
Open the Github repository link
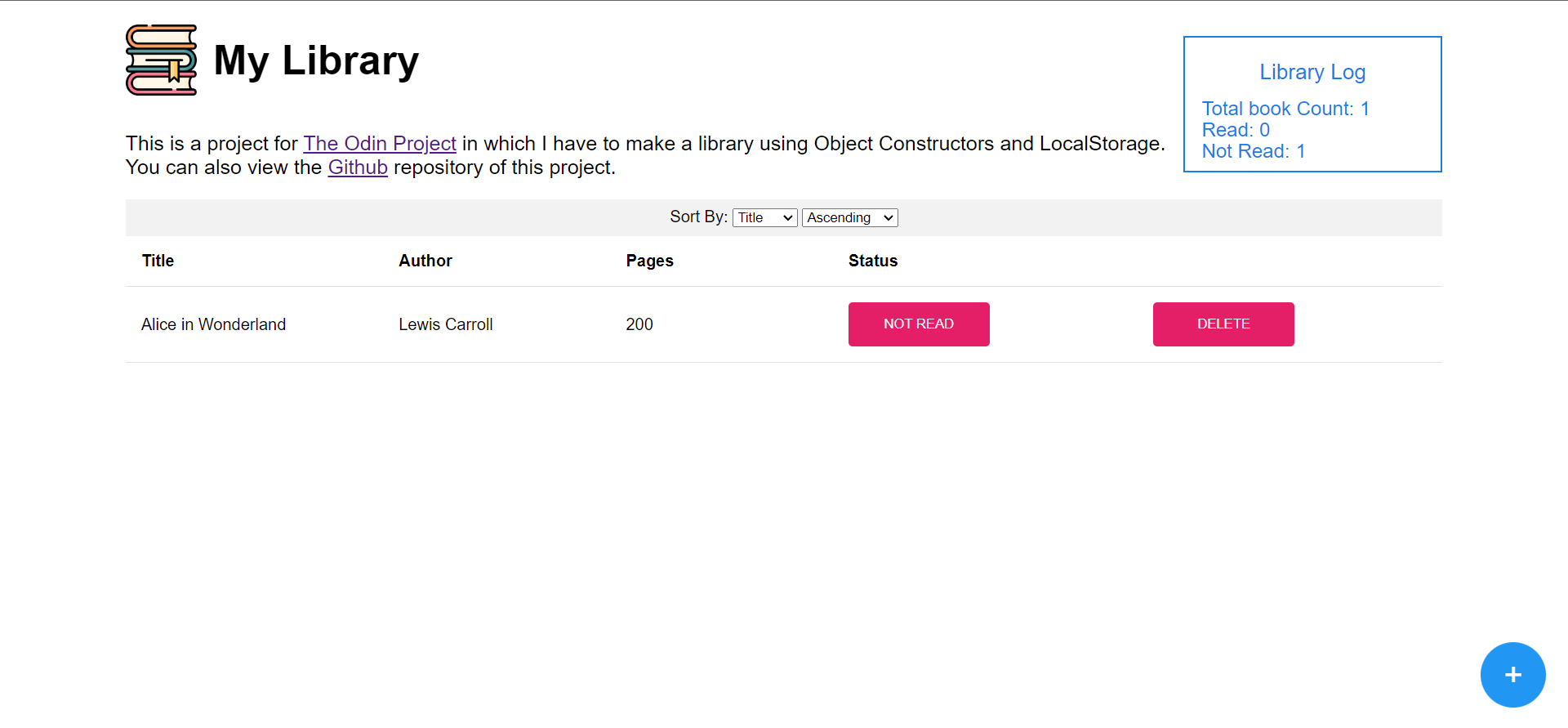(358, 167)
